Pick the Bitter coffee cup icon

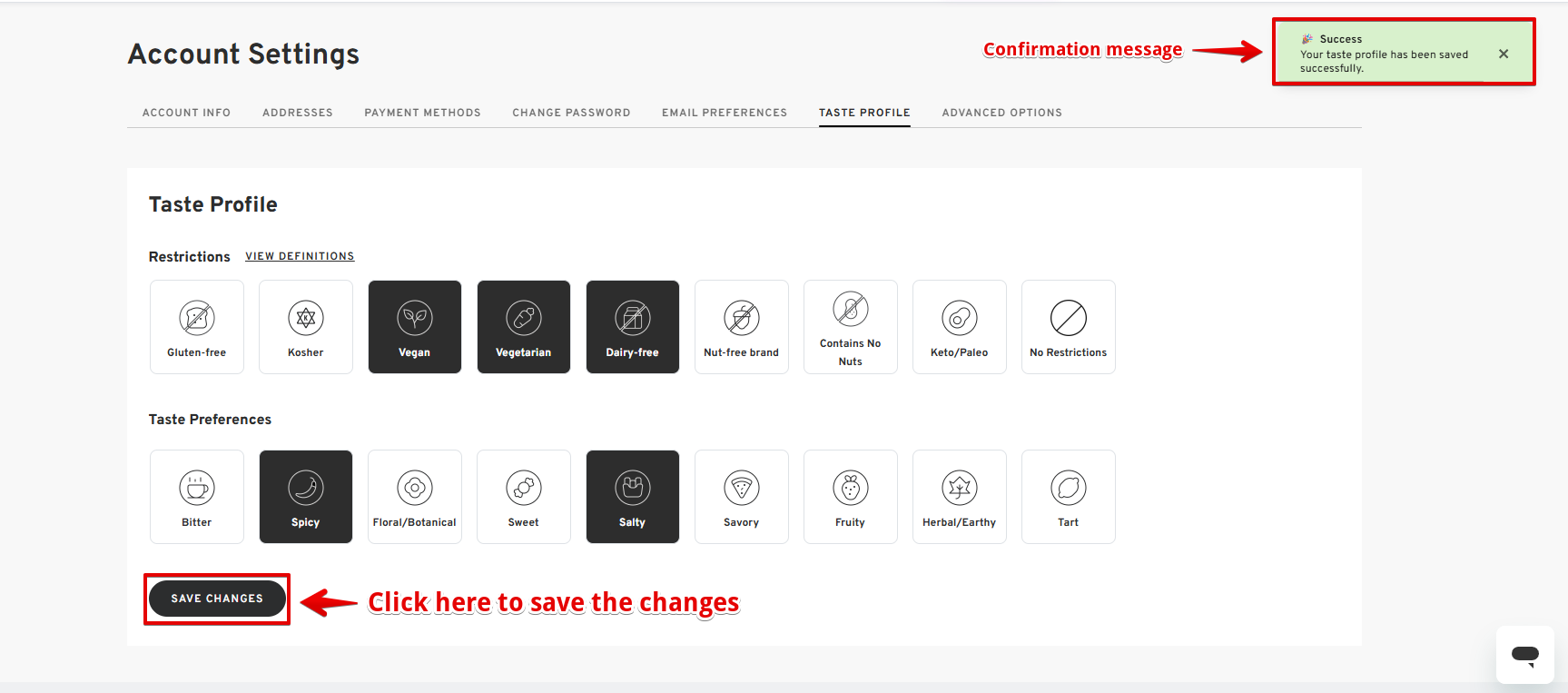(x=197, y=488)
